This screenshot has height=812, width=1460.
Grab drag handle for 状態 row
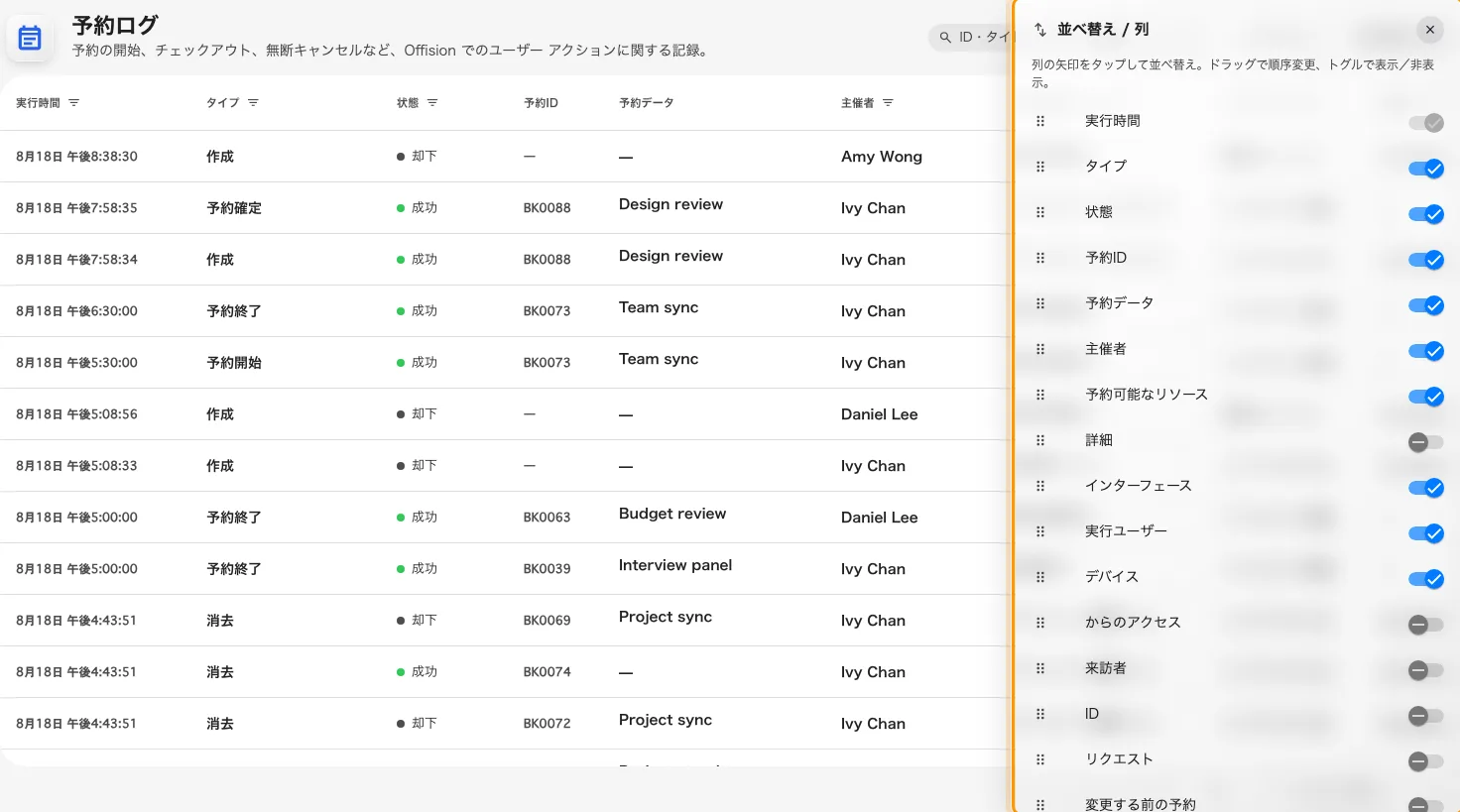(x=1040, y=212)
